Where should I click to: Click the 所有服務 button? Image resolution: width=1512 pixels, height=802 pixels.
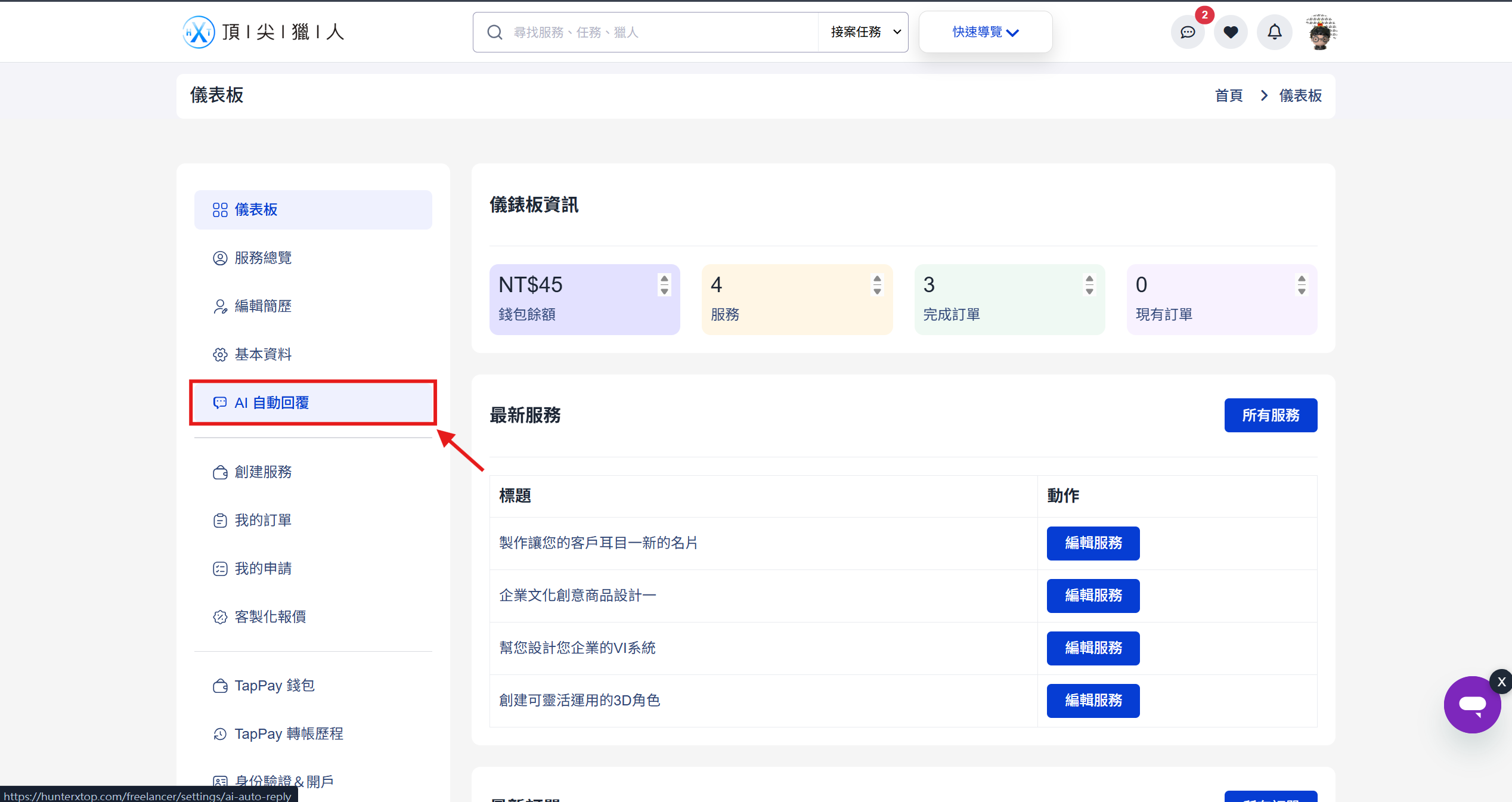[x=1270, y=416]
